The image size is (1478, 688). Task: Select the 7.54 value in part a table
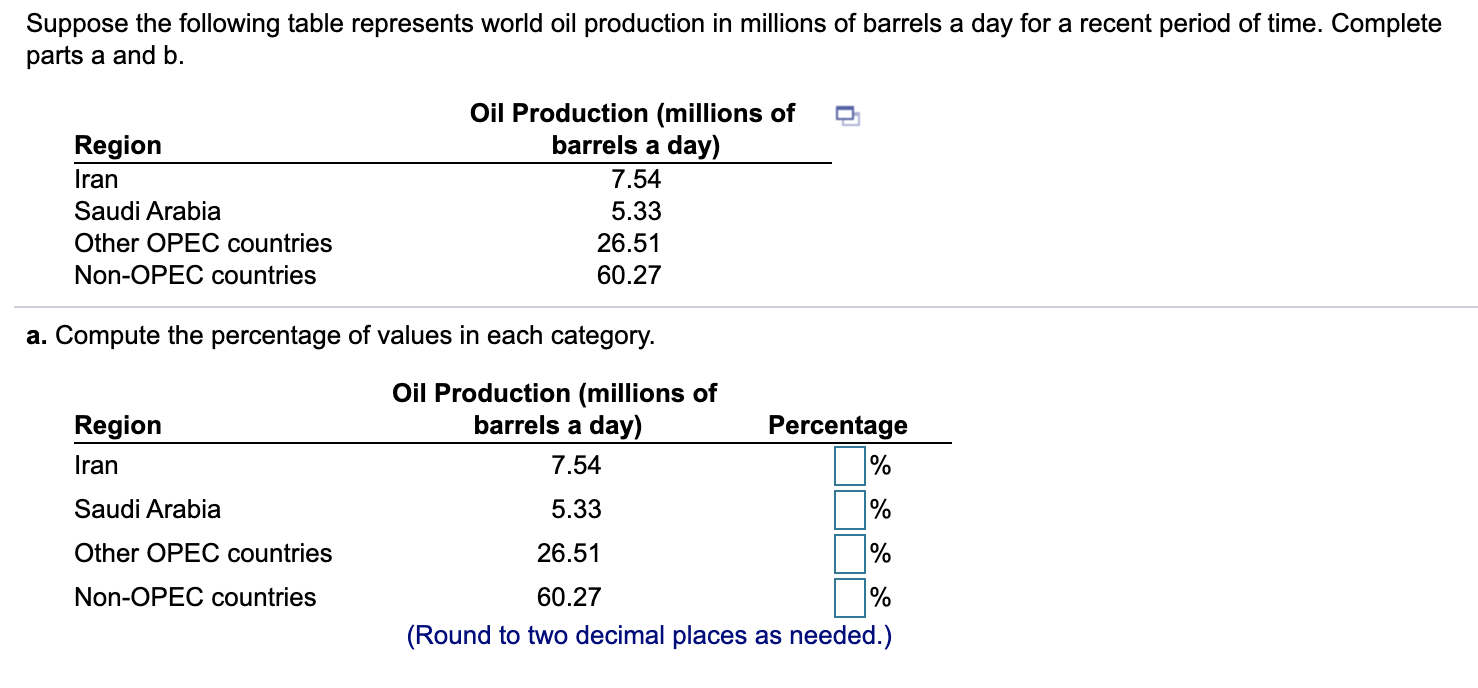click(x=576, y=465)
